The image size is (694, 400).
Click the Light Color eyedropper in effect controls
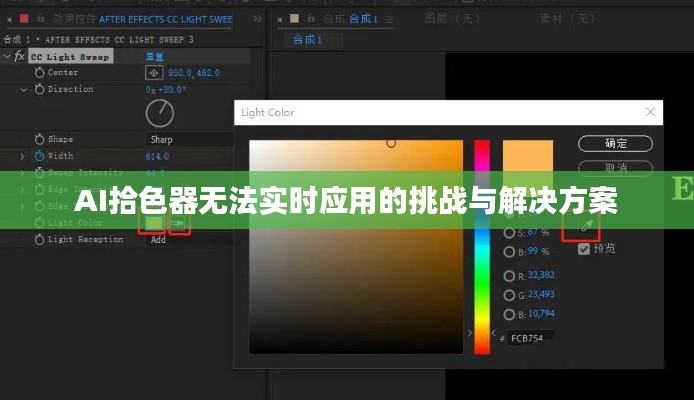click(179, 223)
